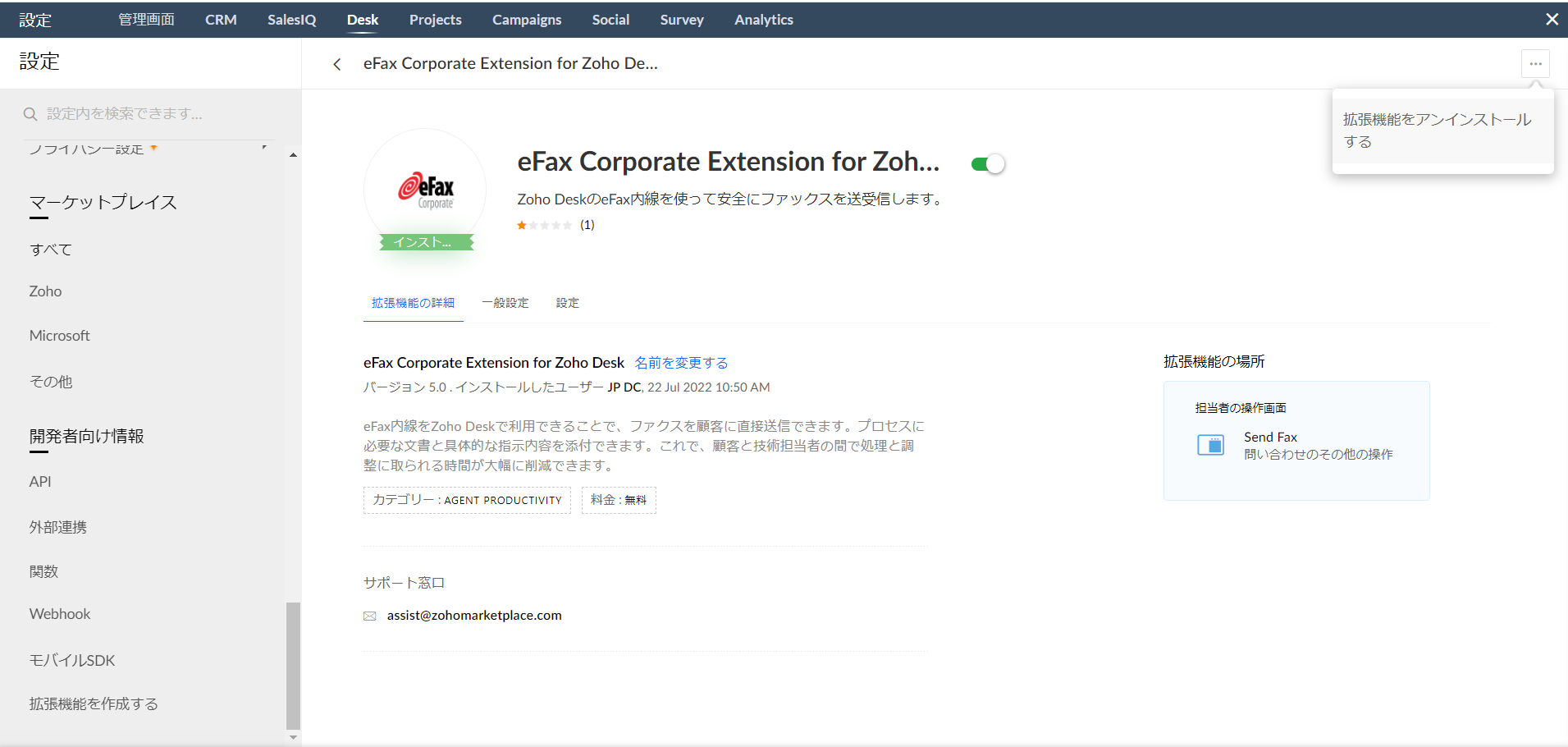Select 関数 in the developer section
1568x747 pixels.
tap(44, 571)
